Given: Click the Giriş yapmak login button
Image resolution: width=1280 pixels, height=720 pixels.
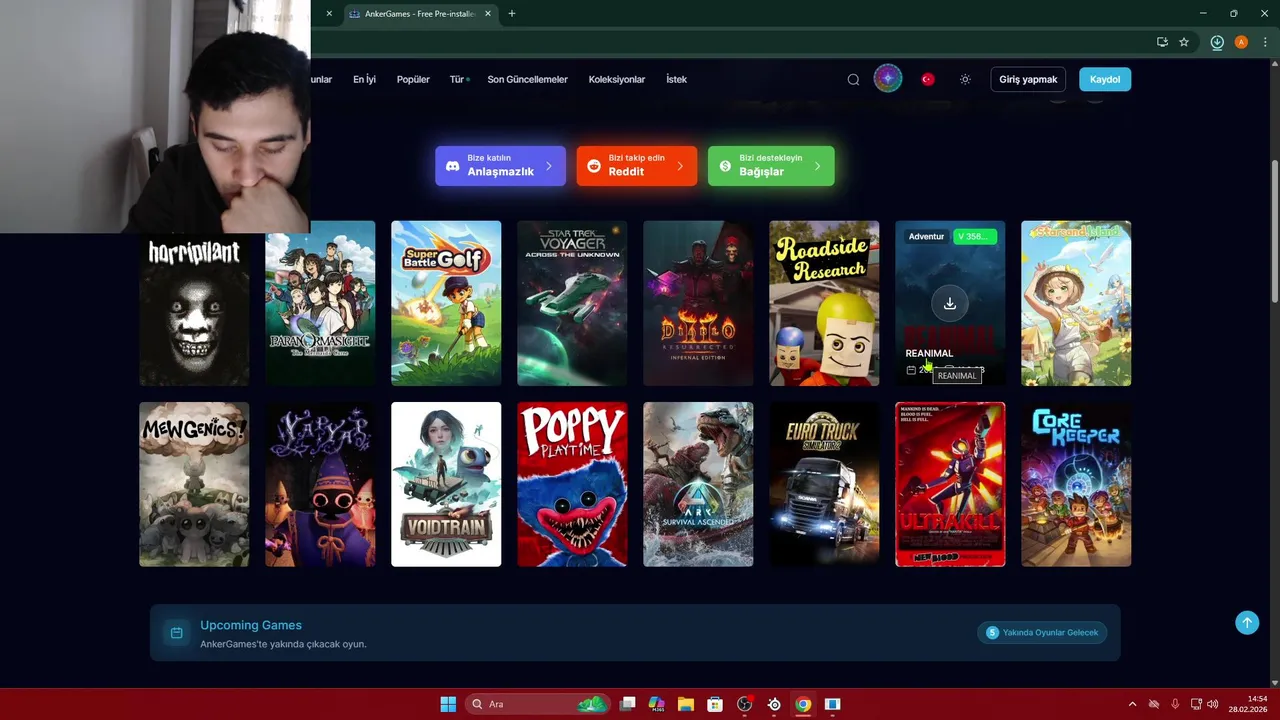Looking at the screenshot, I should click(x=1028, y=79).
